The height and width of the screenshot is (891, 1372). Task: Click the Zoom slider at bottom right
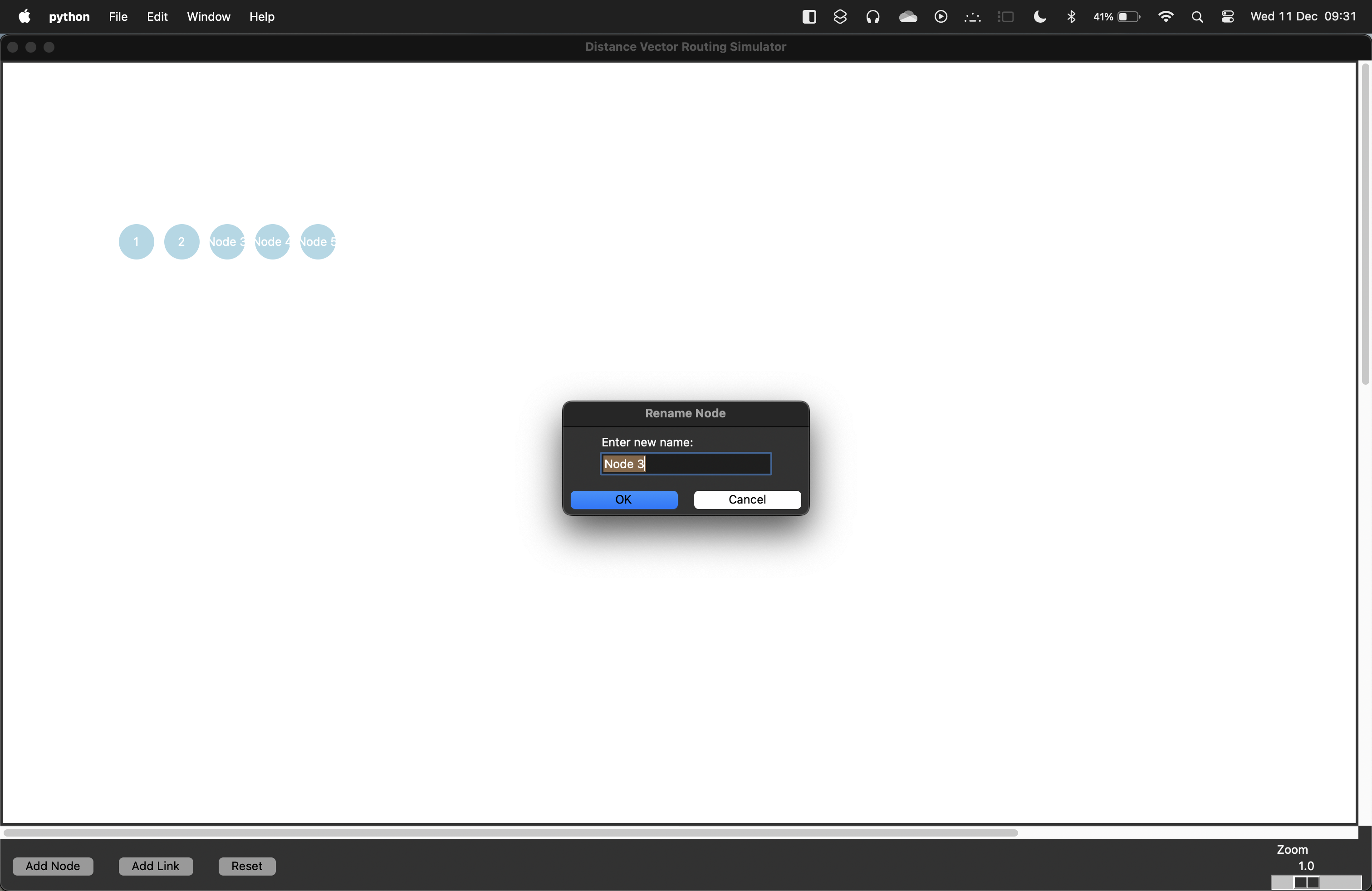[1306, 882]
